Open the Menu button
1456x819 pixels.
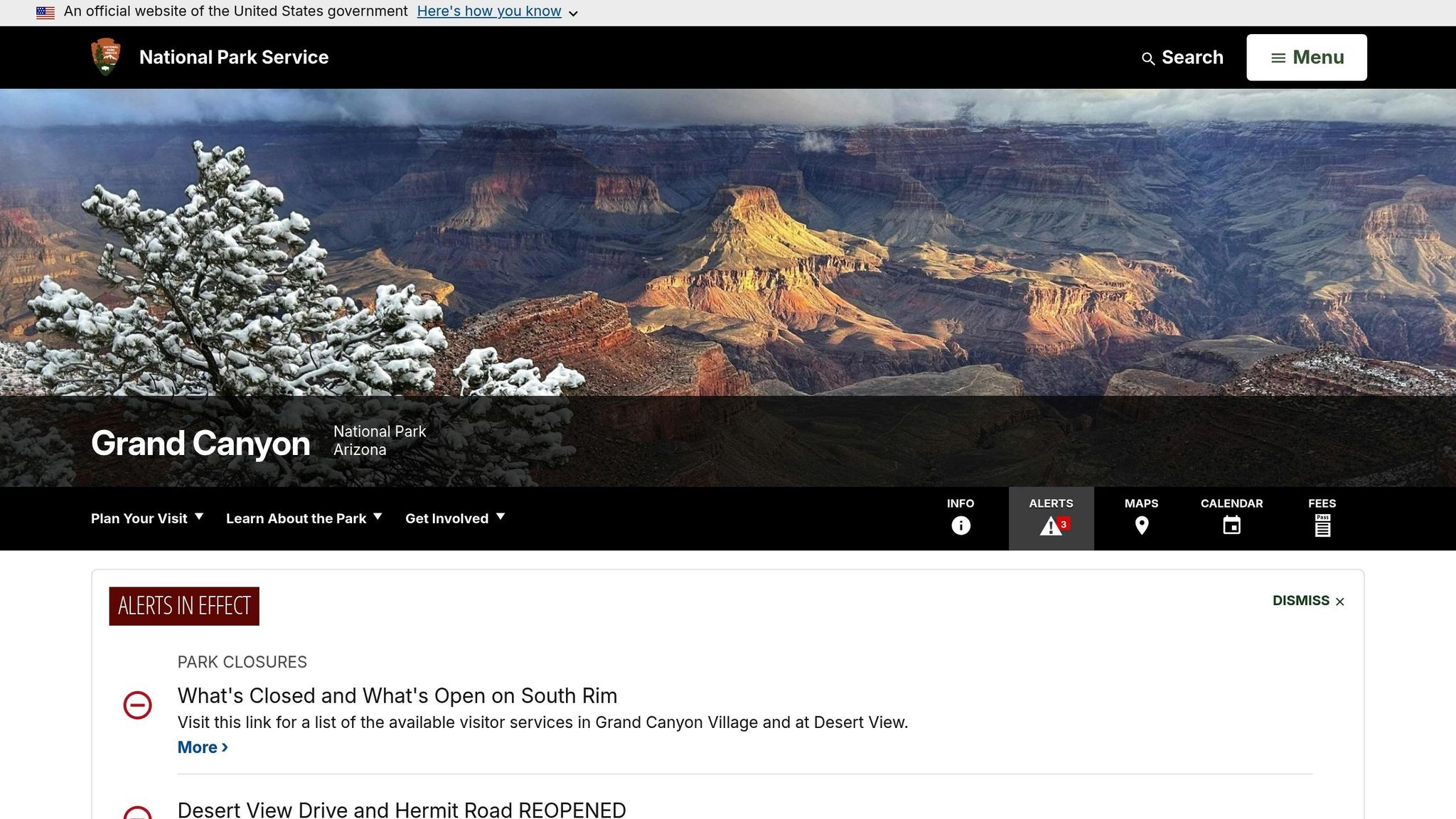click(1307, 58)
